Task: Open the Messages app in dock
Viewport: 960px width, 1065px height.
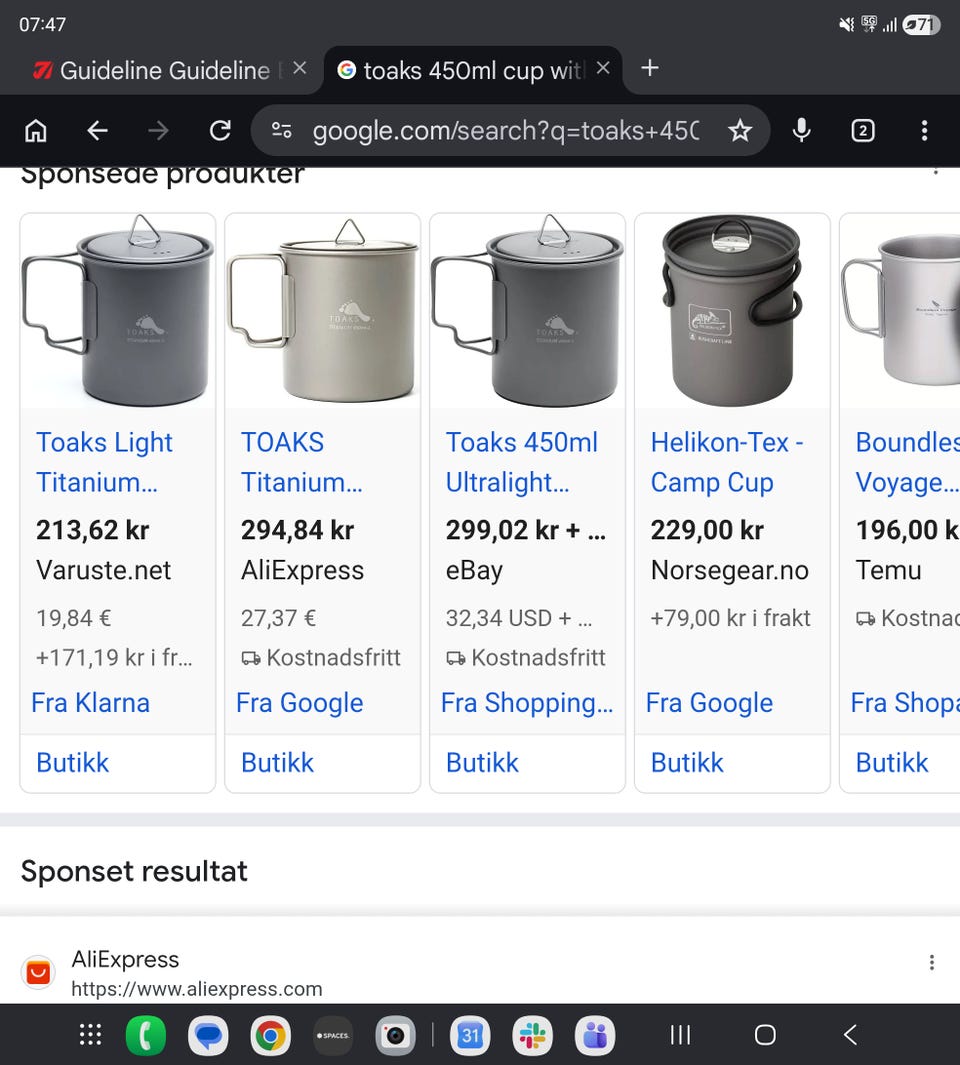Action: pyautogui.click(x=208, y=1035)
